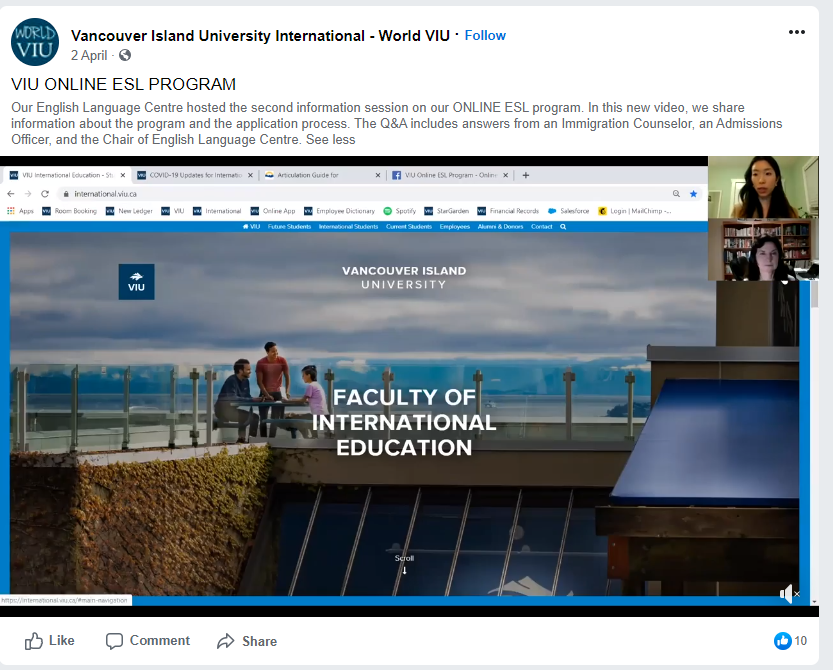
Task: Click the browser reload icon in the video
Action: (45, 193)
